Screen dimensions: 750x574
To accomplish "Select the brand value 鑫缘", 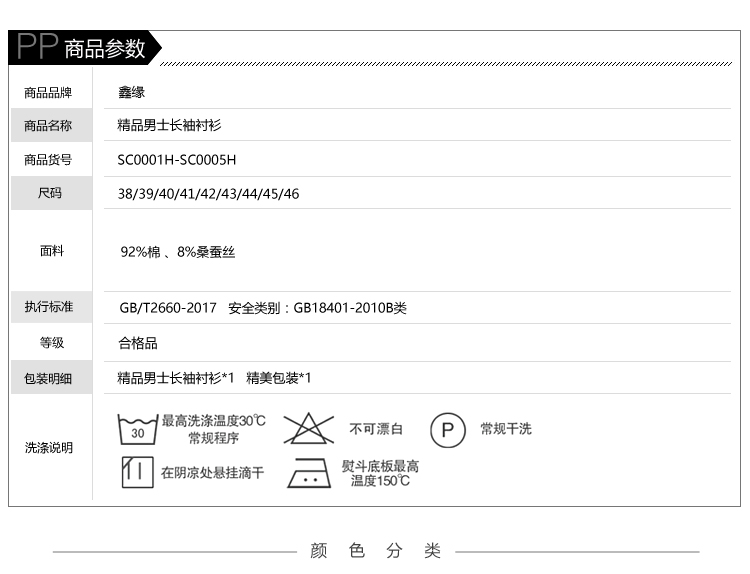I will click(132, 92).
